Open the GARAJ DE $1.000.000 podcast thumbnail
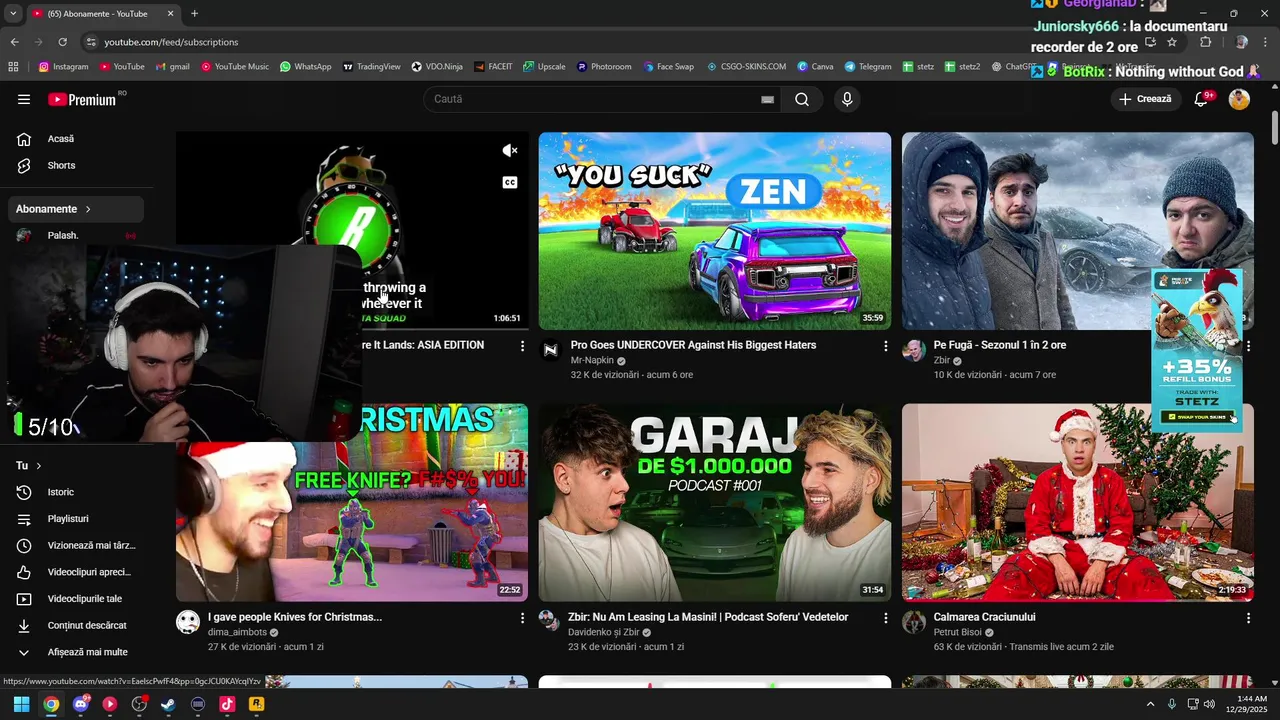 tap(715, 502)
